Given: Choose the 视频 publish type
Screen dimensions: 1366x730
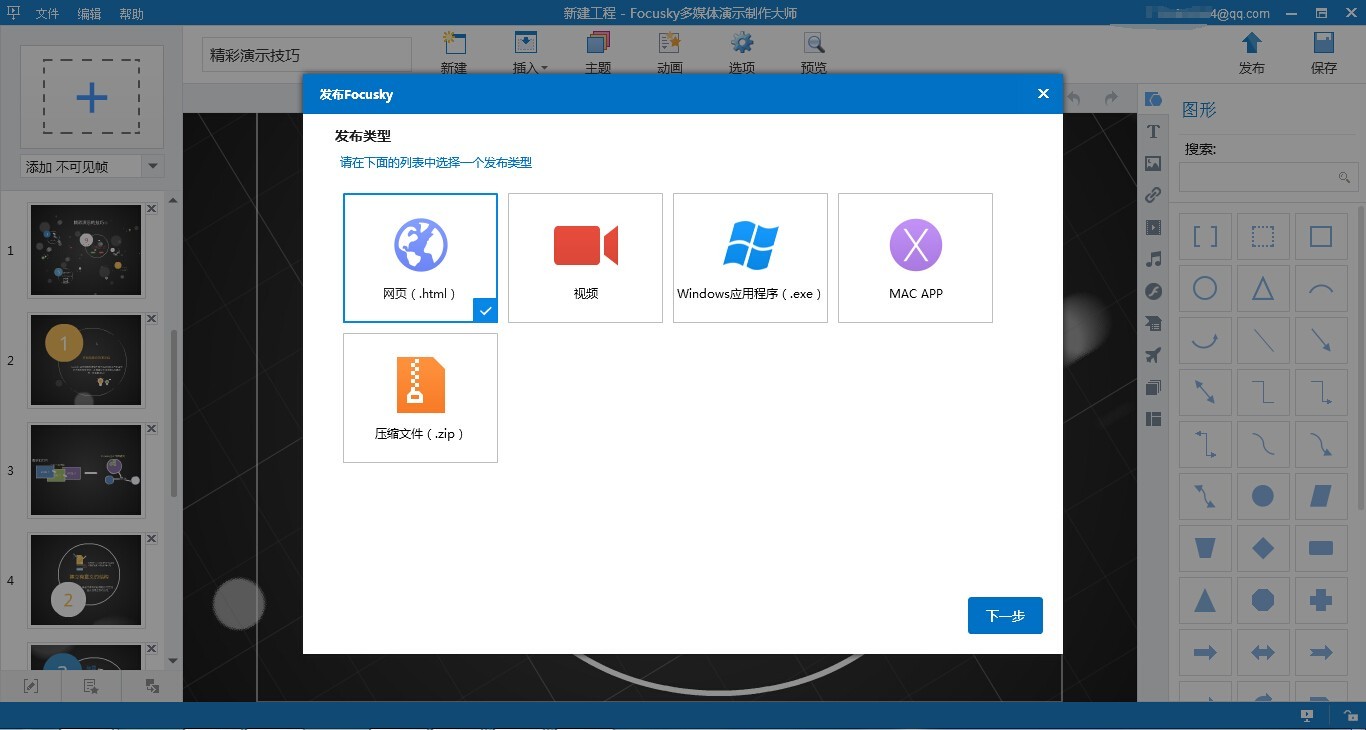Looking at the screenshot, I should click(585, 257).
